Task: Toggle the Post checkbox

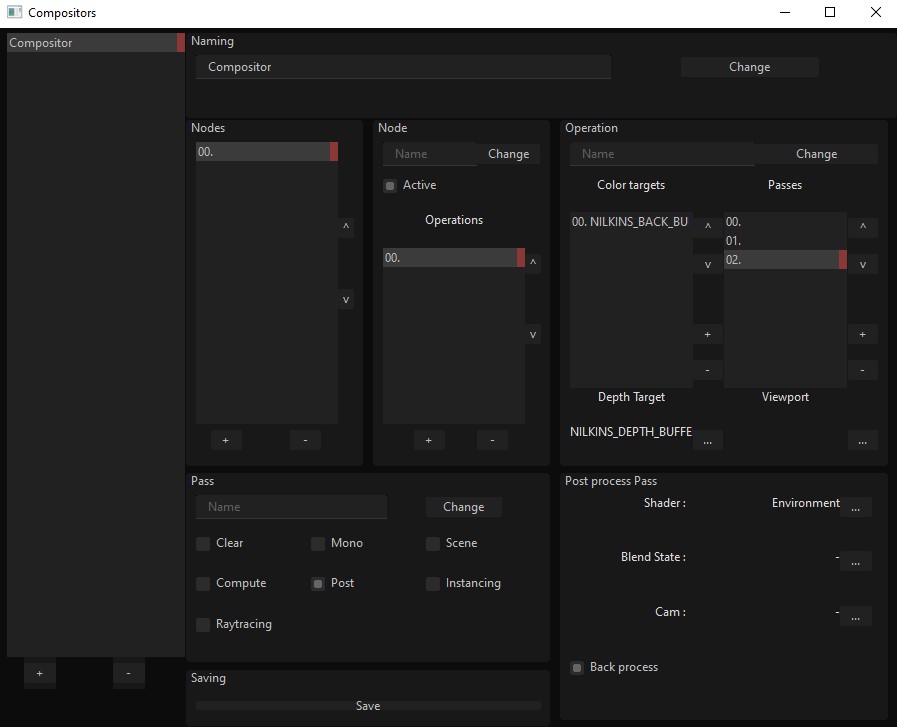Action: coord(317,583)
